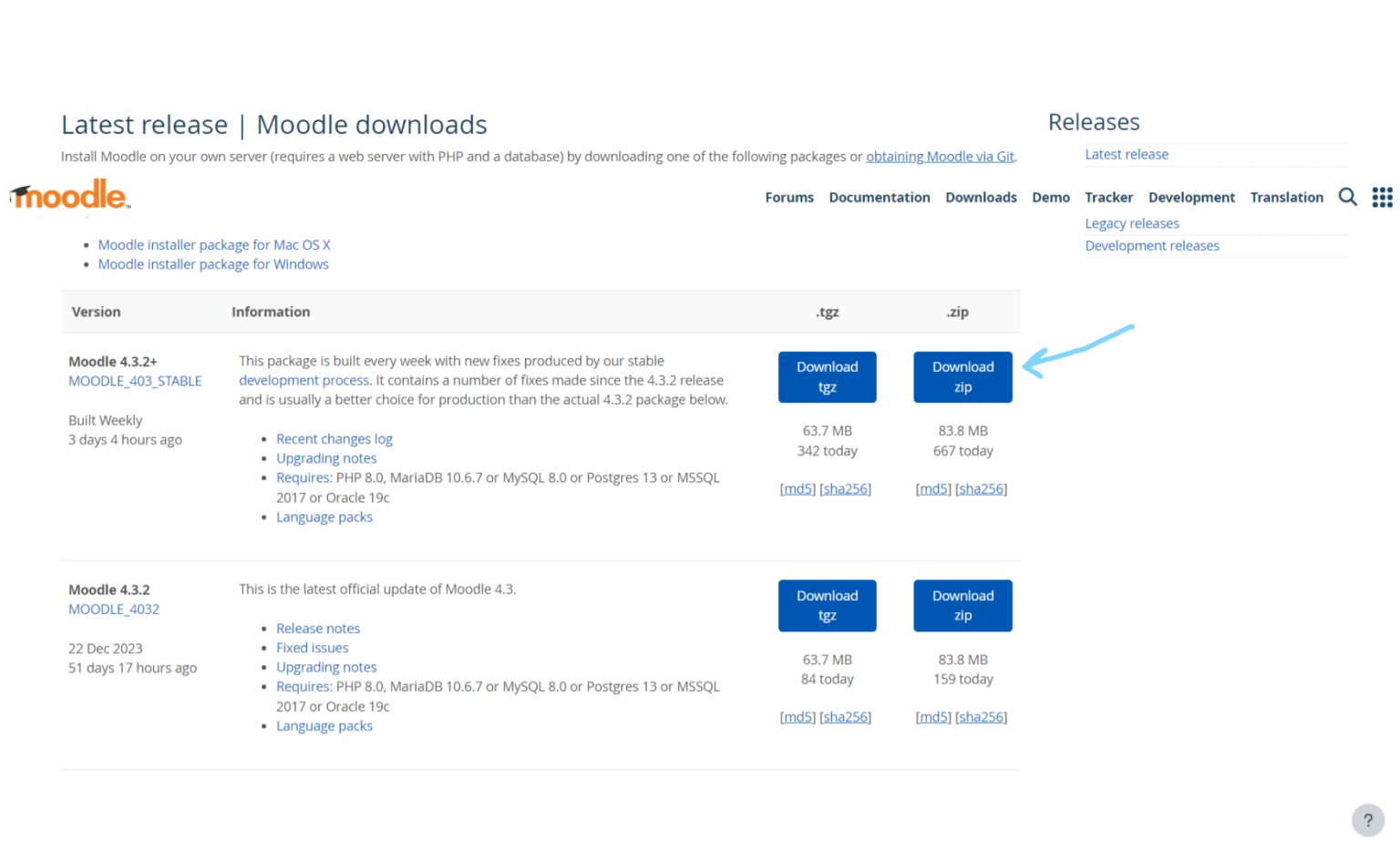Download Moodle 4.3.2 official tgz

tap(827, 606)
